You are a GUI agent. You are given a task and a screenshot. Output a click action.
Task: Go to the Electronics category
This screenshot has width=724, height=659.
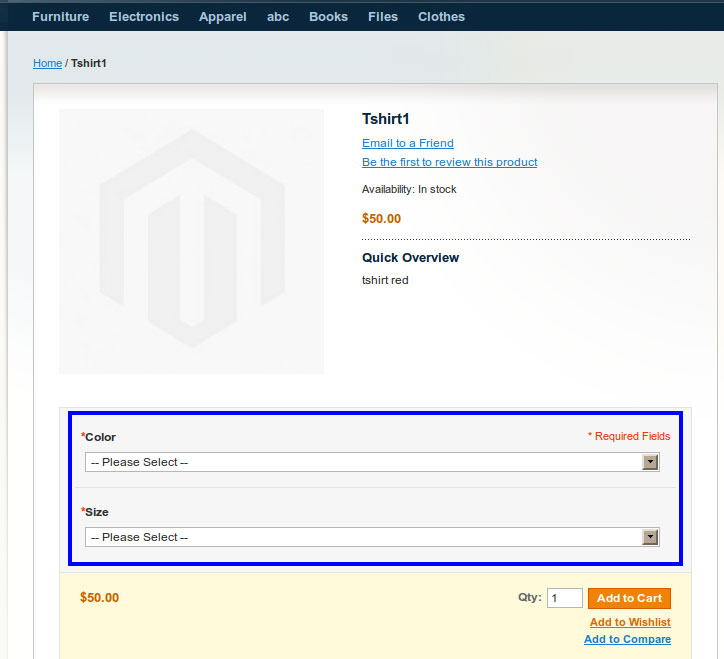coord(144,16)
